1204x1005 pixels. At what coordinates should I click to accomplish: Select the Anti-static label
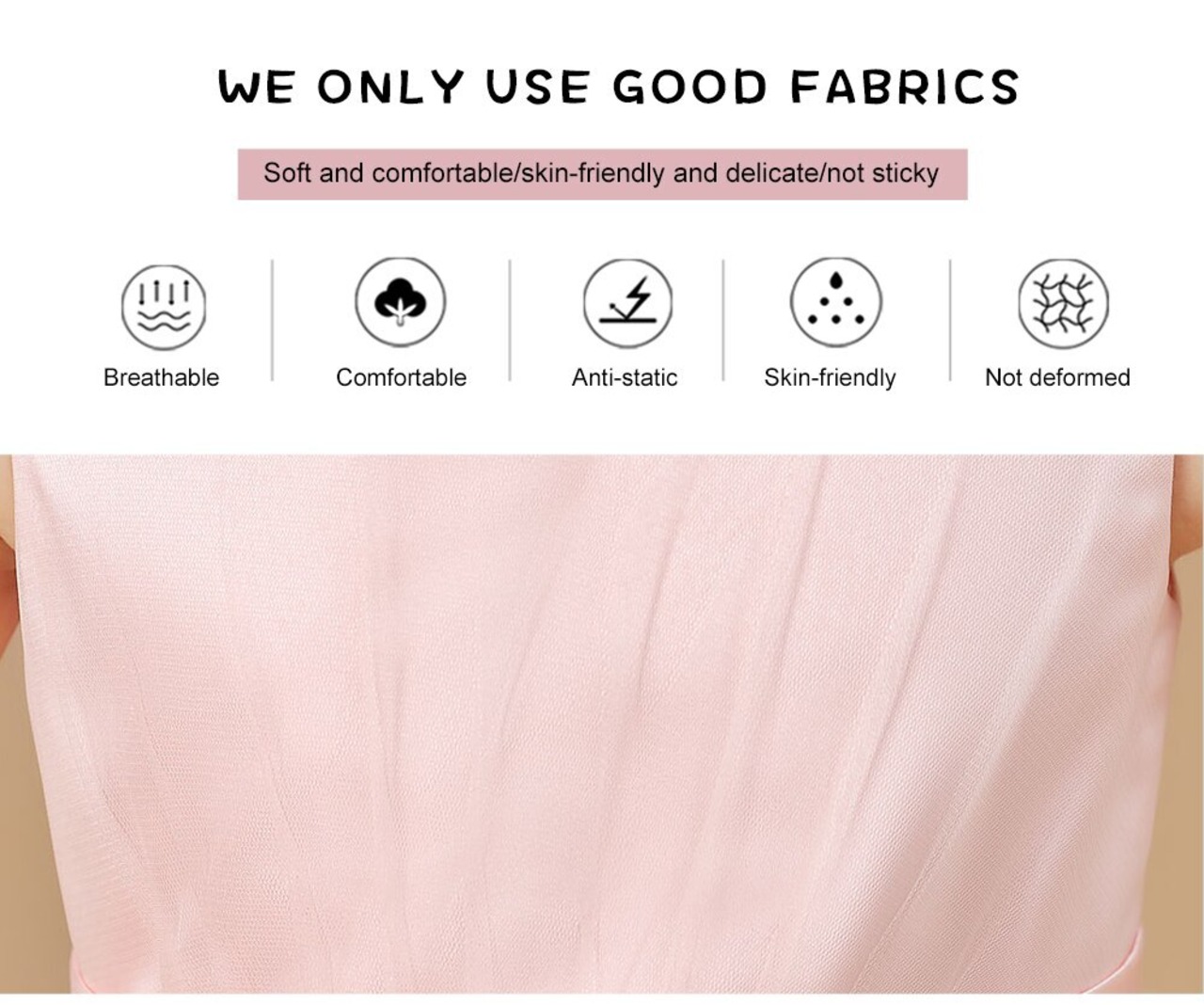(x=625, y=377)
